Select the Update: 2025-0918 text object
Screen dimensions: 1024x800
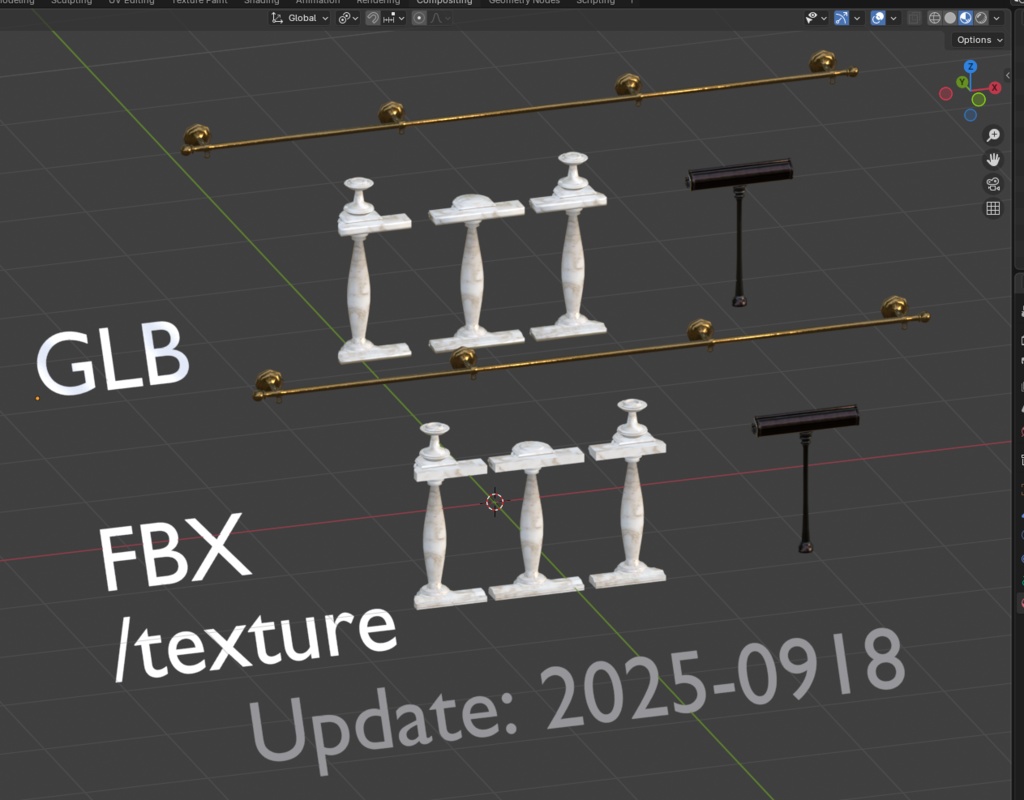point(577,702)
